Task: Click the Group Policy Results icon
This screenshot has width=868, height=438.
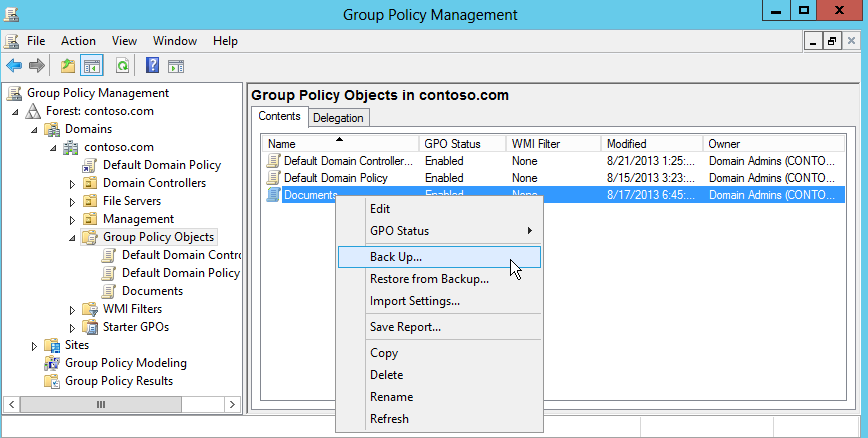Action: (52, 381)
